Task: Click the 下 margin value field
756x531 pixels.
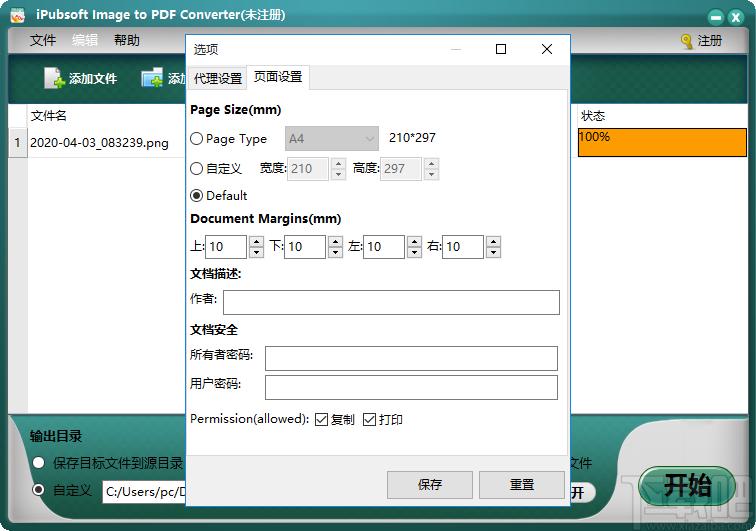Action: (x=305, y=247)
